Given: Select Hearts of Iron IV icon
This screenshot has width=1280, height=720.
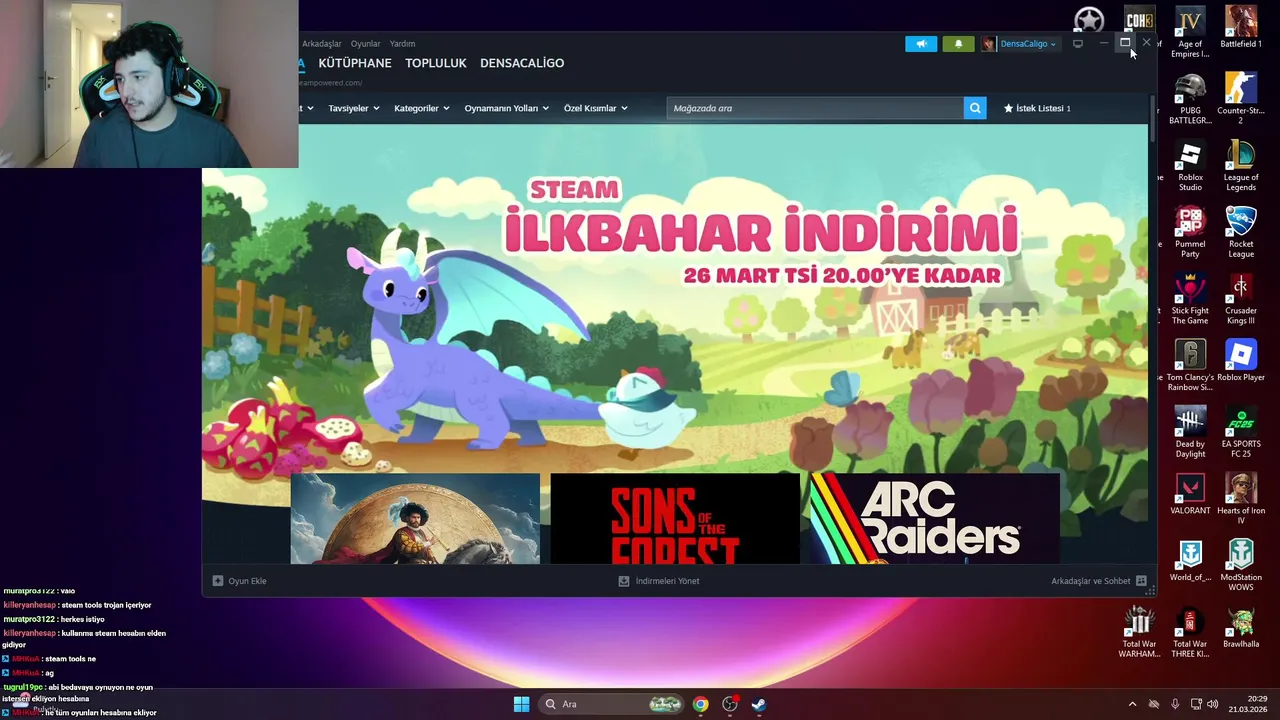Looking at the screenshot, I should (1241, 499).
